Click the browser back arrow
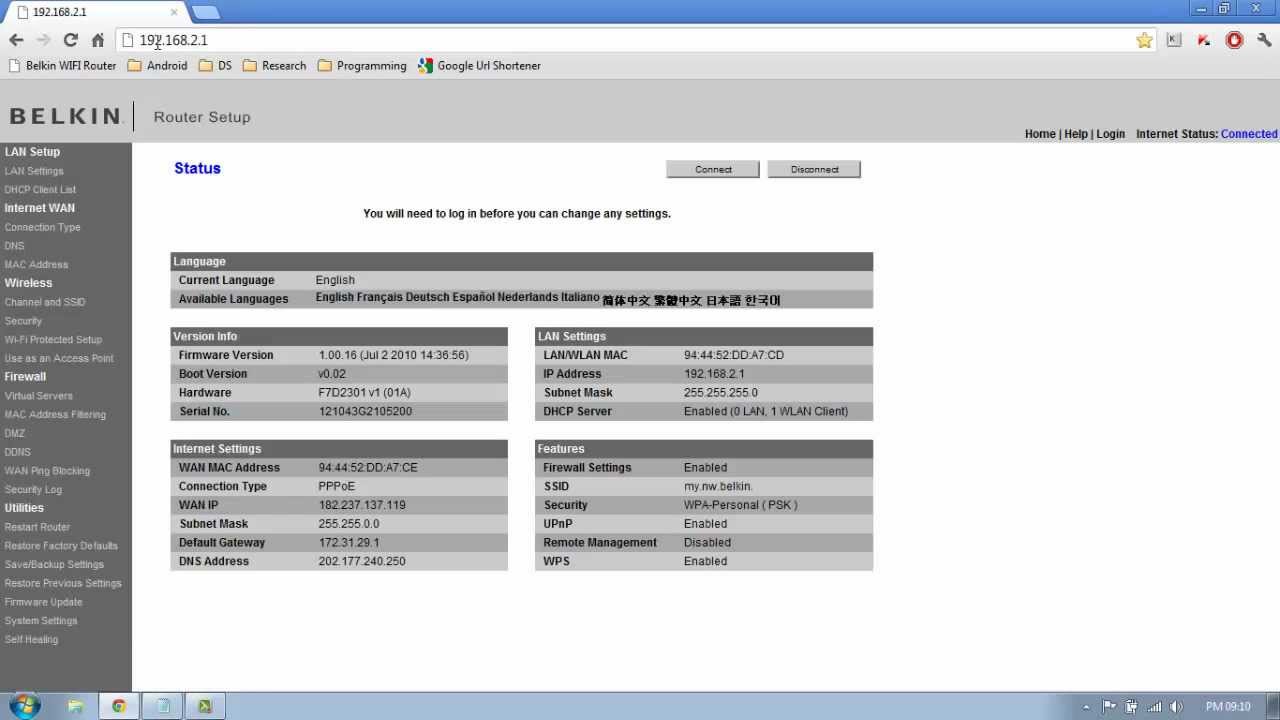 (16, 40)
